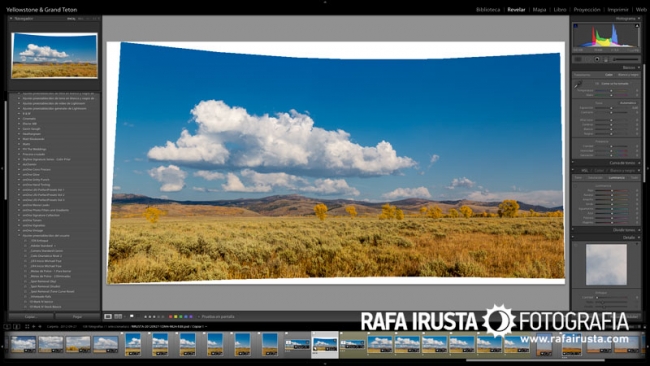Open the main window display icon
The height and width of the screenshot is (366, 650).
(x=7, y=327)
